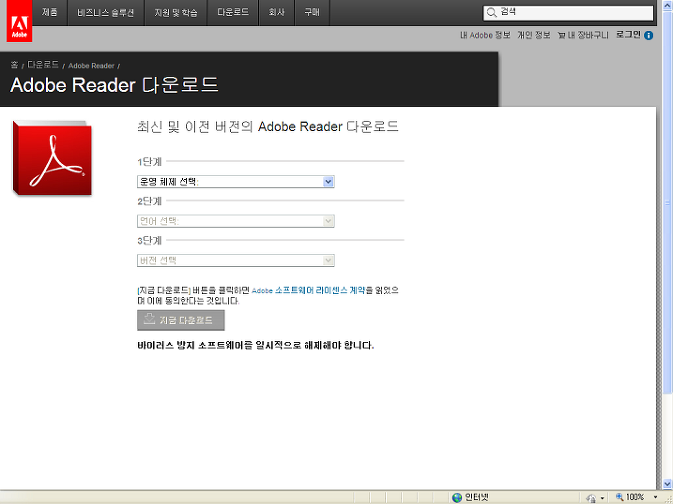Open the 다운로드 menu
Screen dimensions: 673x504
[233, 12]
